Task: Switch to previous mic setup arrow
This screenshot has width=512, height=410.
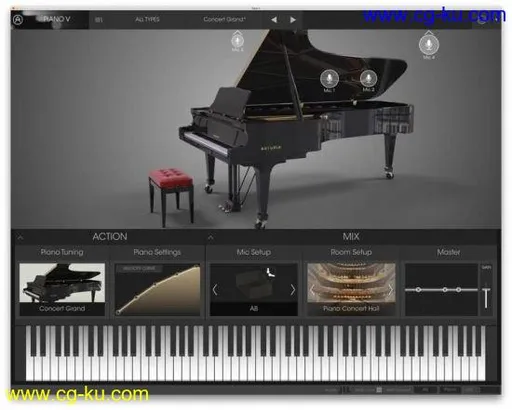Action: [x=215, y=290]
